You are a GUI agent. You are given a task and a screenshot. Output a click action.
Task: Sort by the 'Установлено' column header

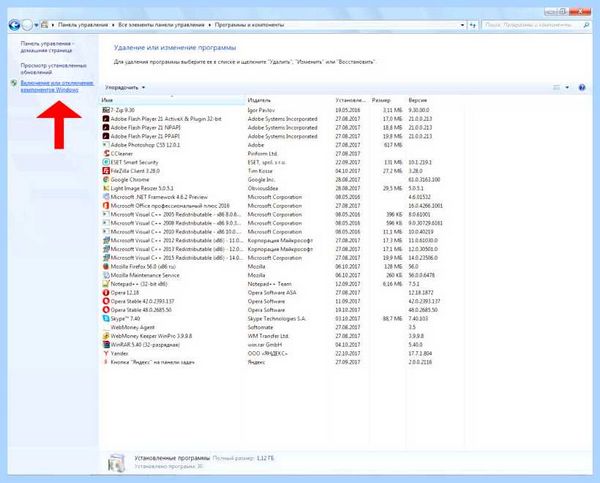point(351,100)
